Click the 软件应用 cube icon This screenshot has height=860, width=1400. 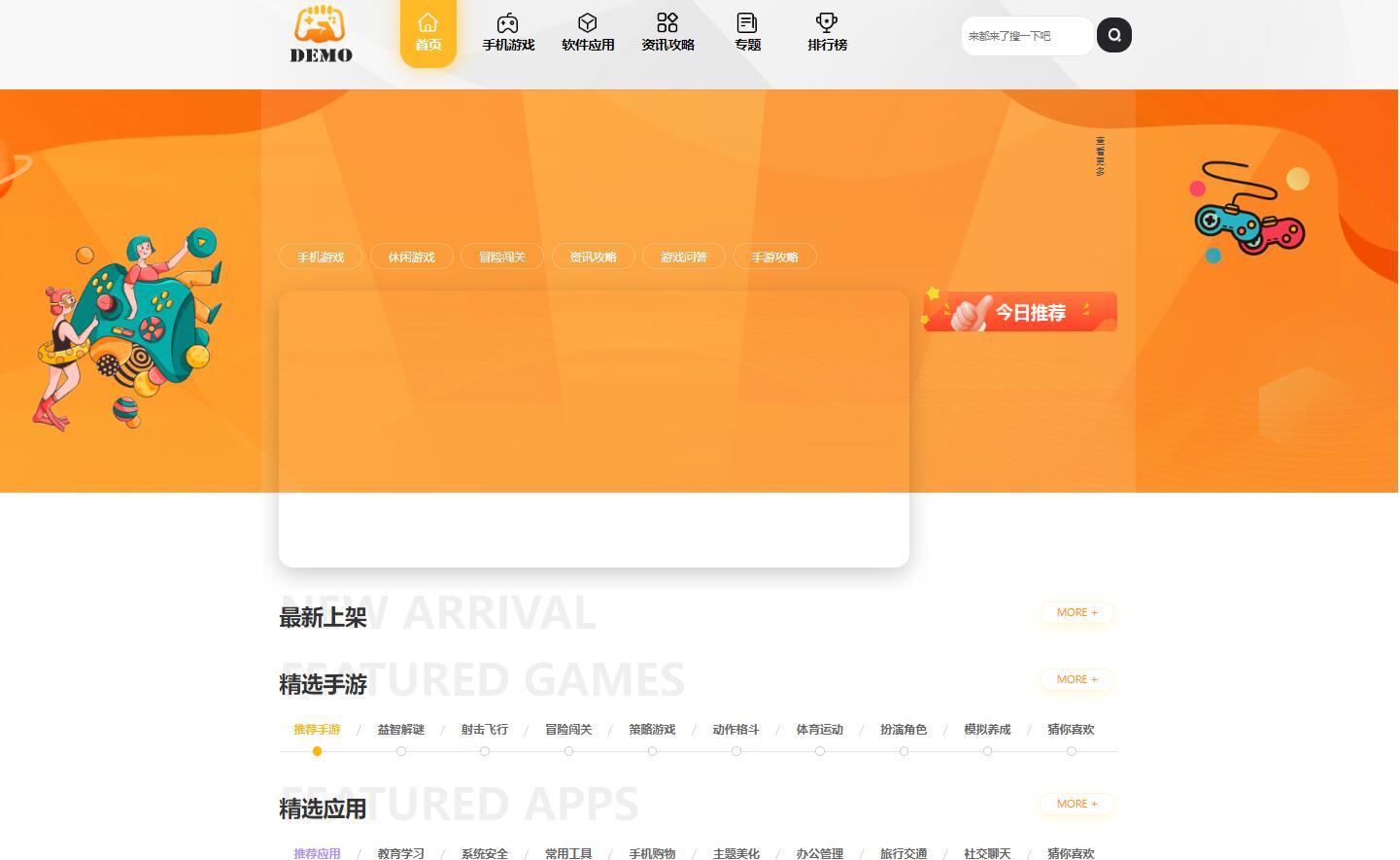(x=588, y=22)
